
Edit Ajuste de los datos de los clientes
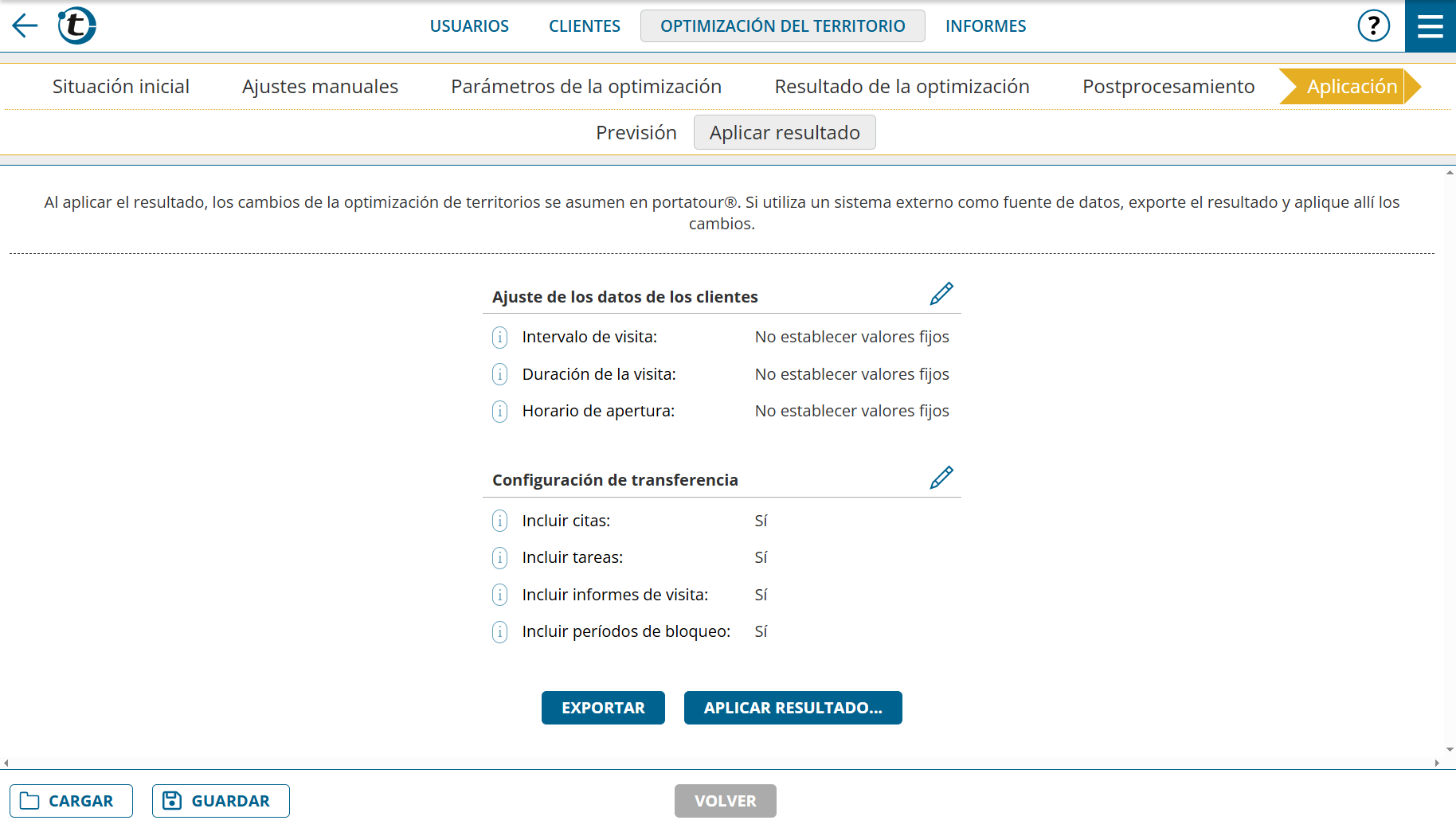(941, 295)
